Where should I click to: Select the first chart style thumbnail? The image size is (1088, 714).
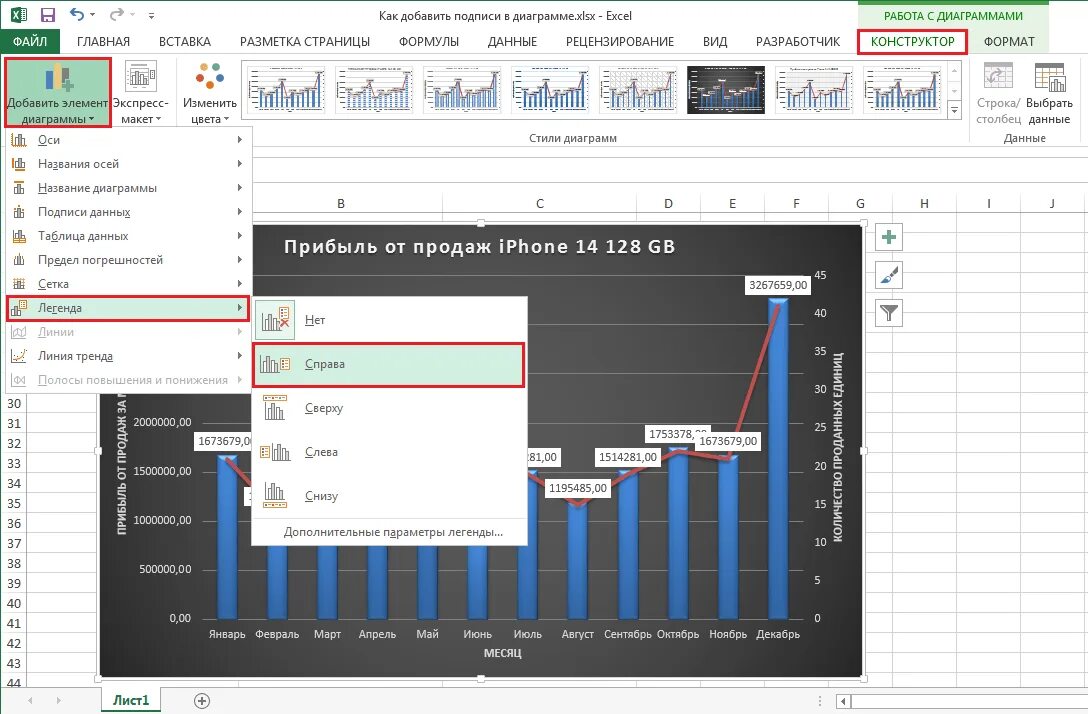(x=286, y=90)
